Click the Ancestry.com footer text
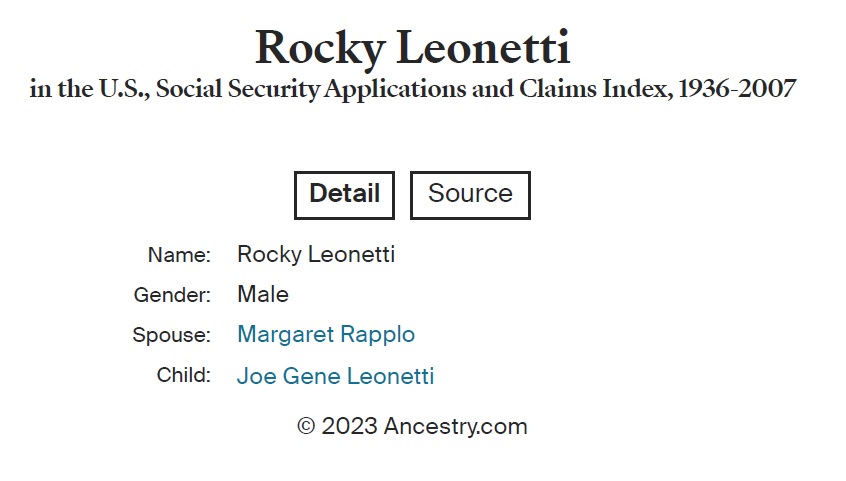 coord(456,427)
